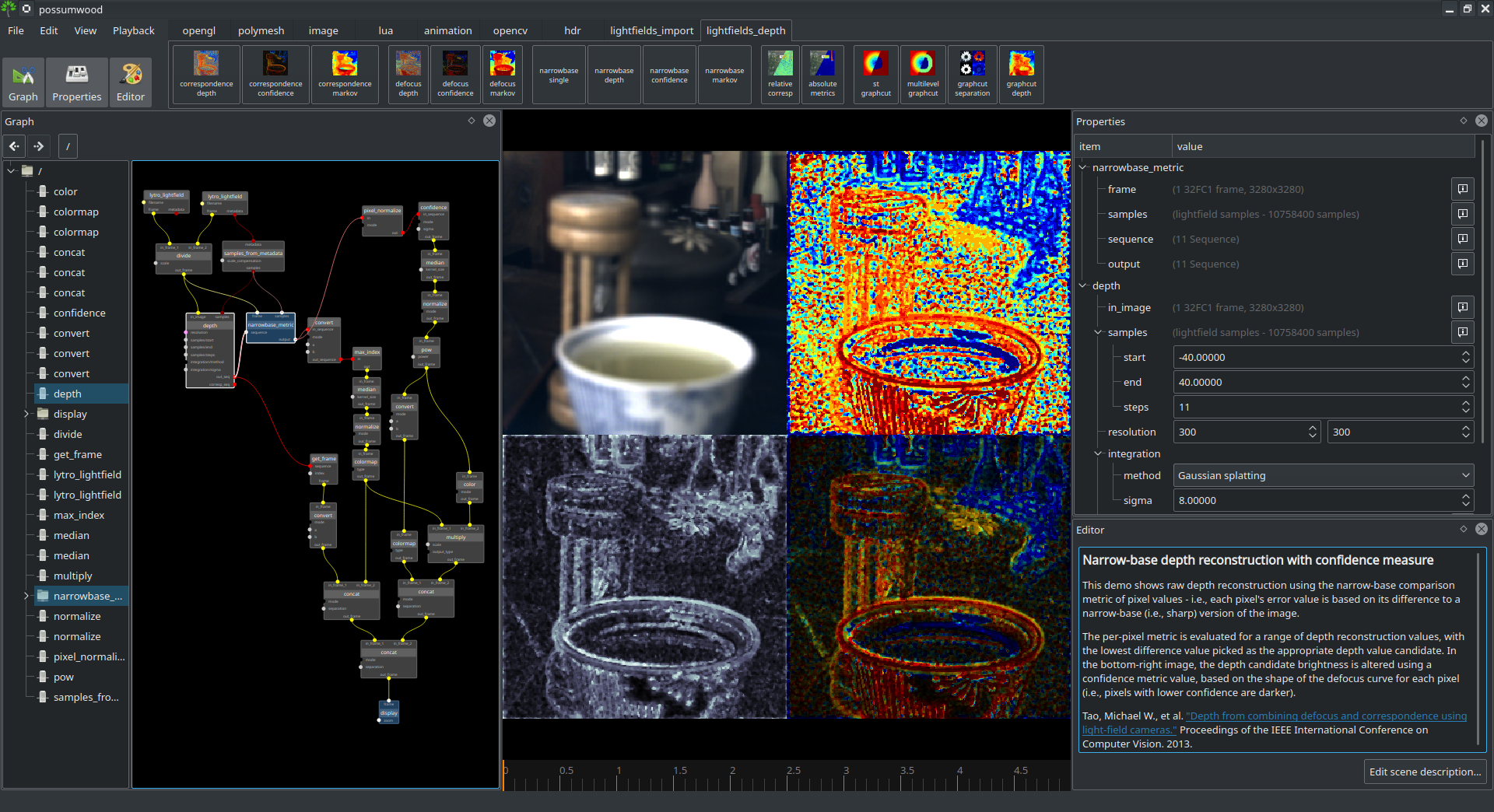The image size is (1494, 812).
Task: Select the defocus markov icon
Action: point(502,74)
